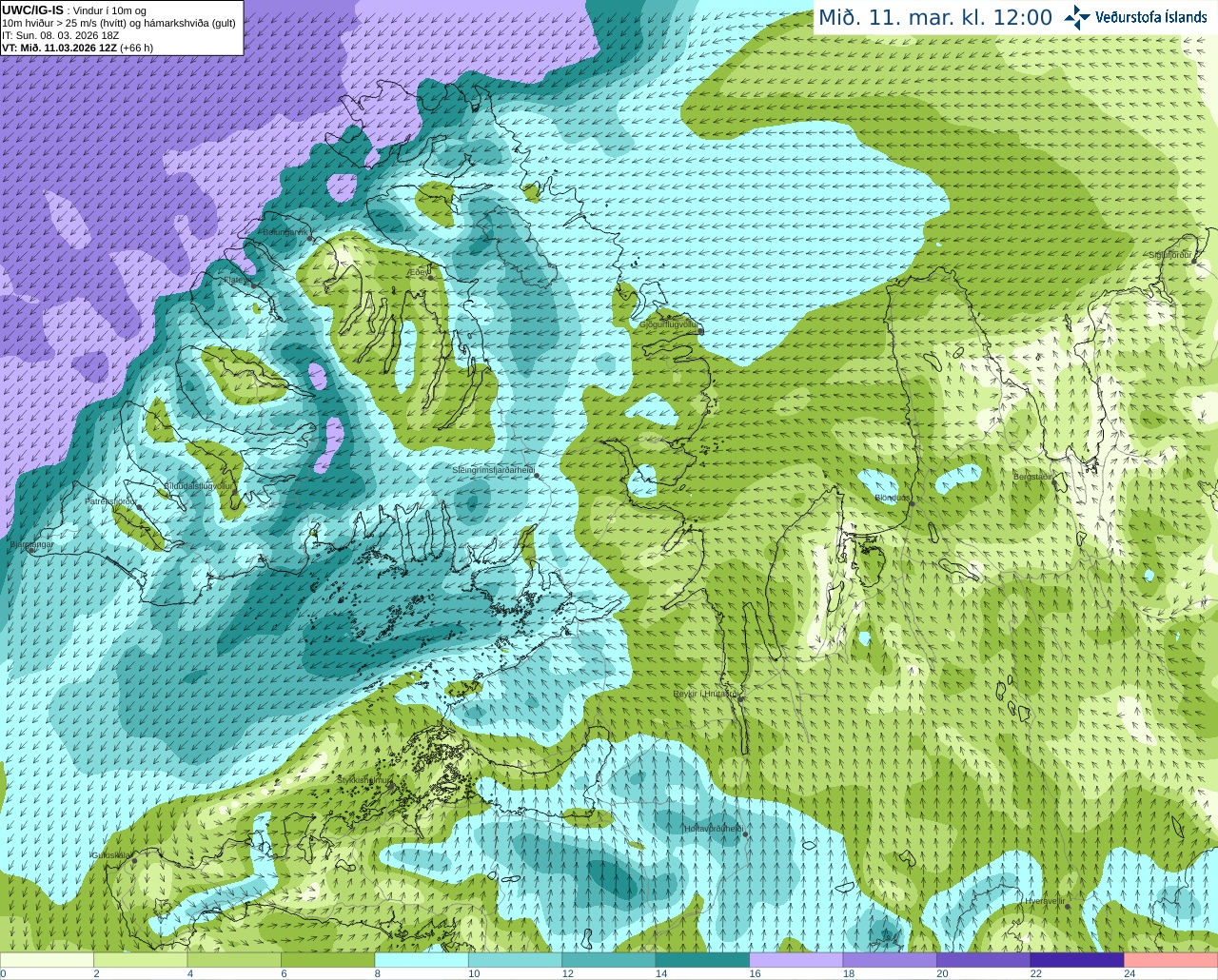
Task: Select the Siglufjörður station label
Action: (1170, 255)
